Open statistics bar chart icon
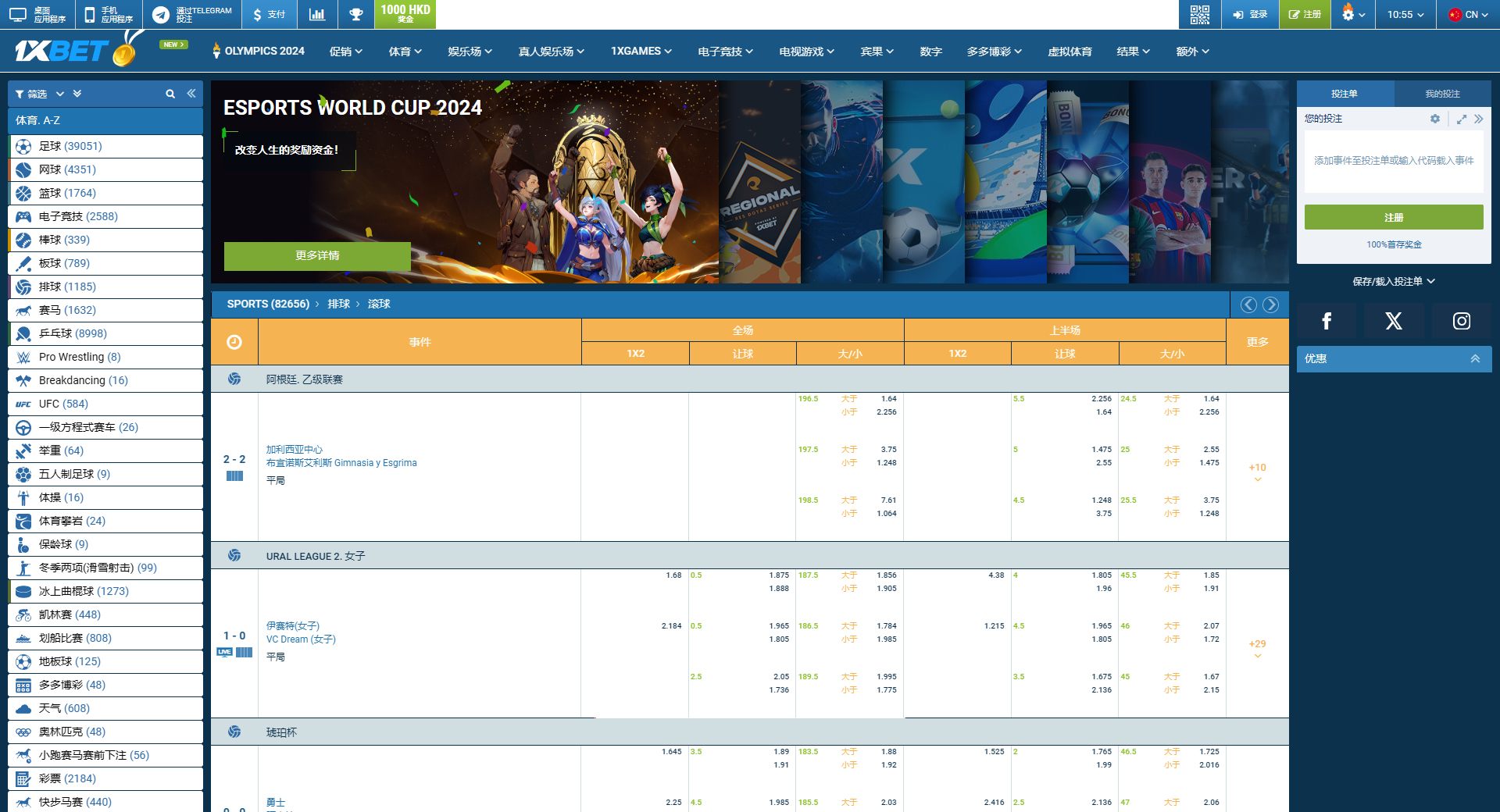The image size is (1500, 812). coord(317,14)
